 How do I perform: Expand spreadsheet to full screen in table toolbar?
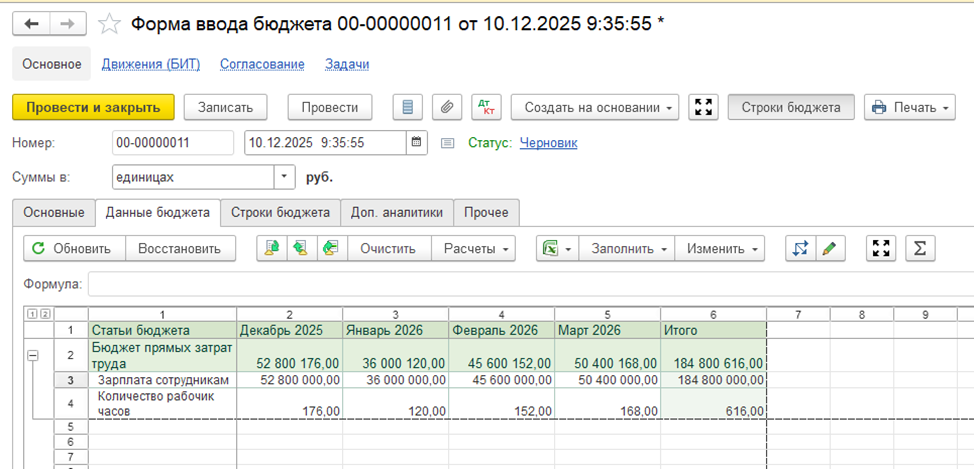[x=881, y=248]
